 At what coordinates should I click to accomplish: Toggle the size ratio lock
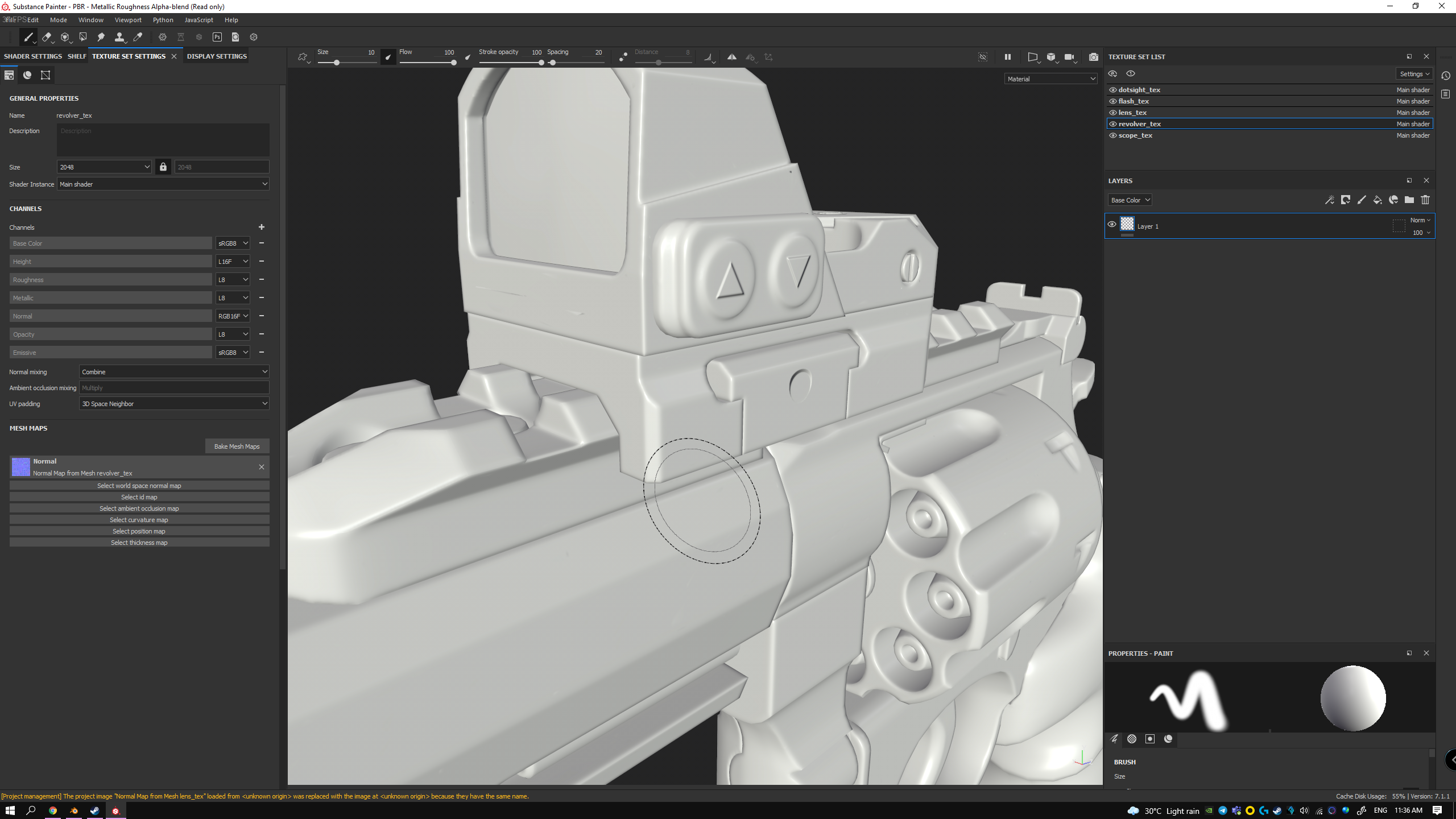click(163, 167)
